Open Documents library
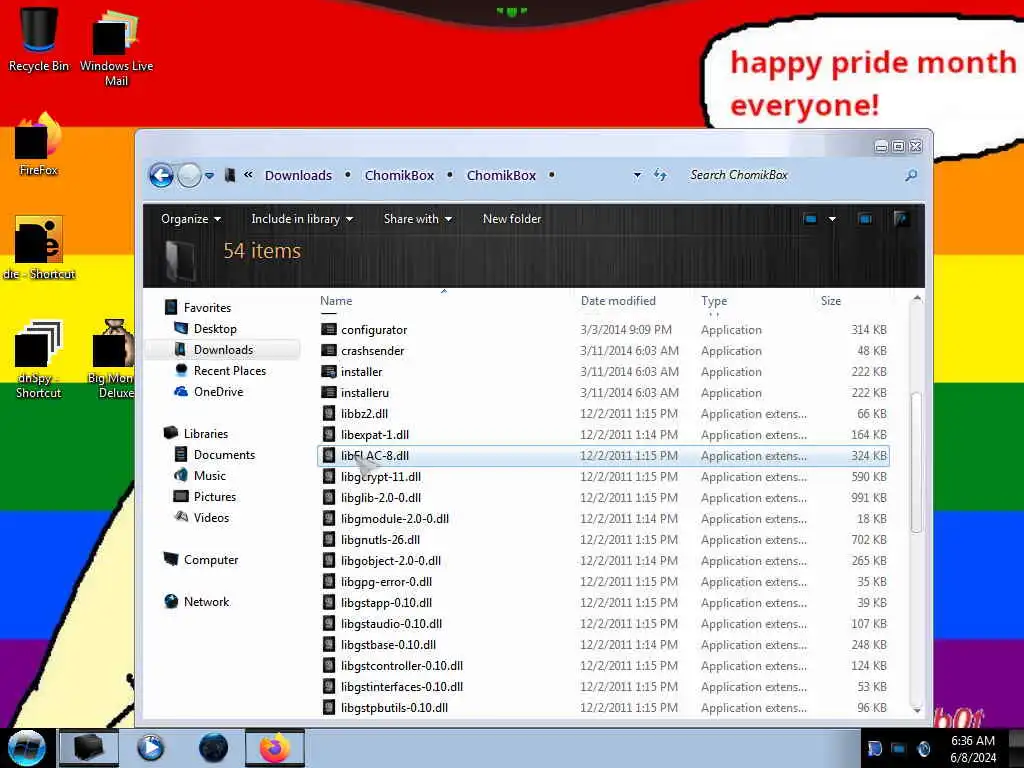This screenshot has width=1024, height=768. point(224,455)
